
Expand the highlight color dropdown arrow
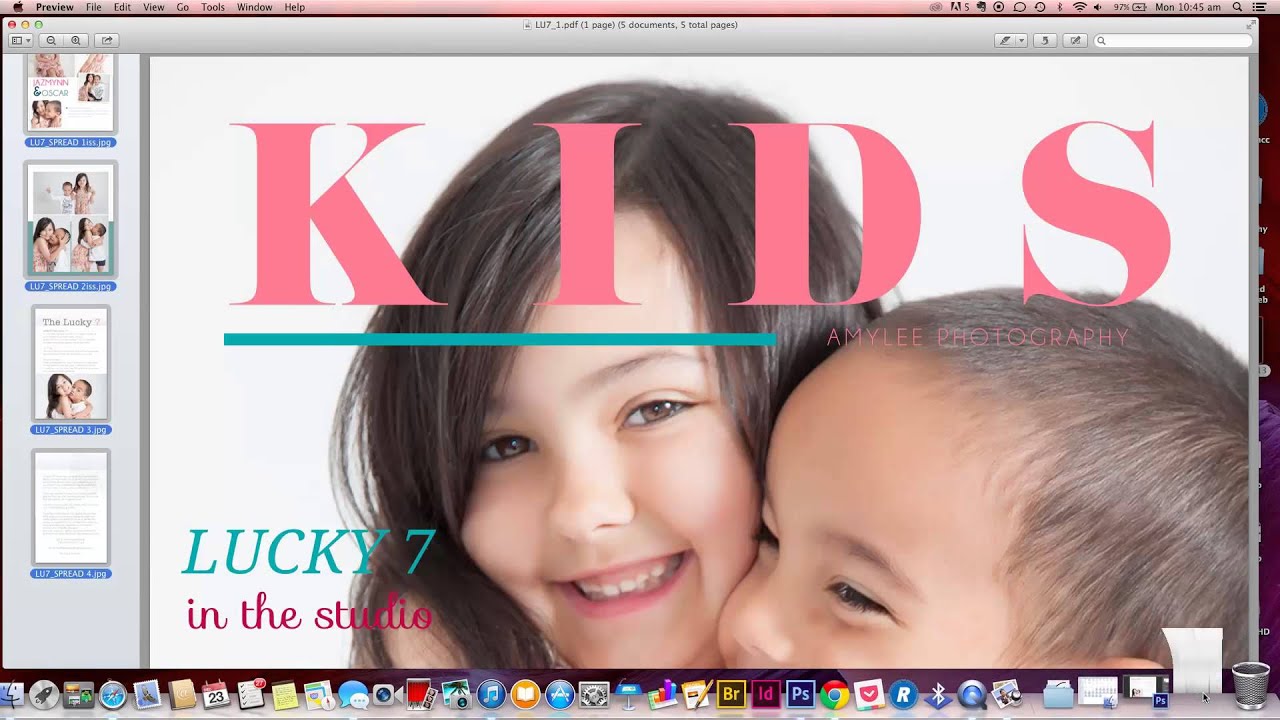pos(1021,41)
